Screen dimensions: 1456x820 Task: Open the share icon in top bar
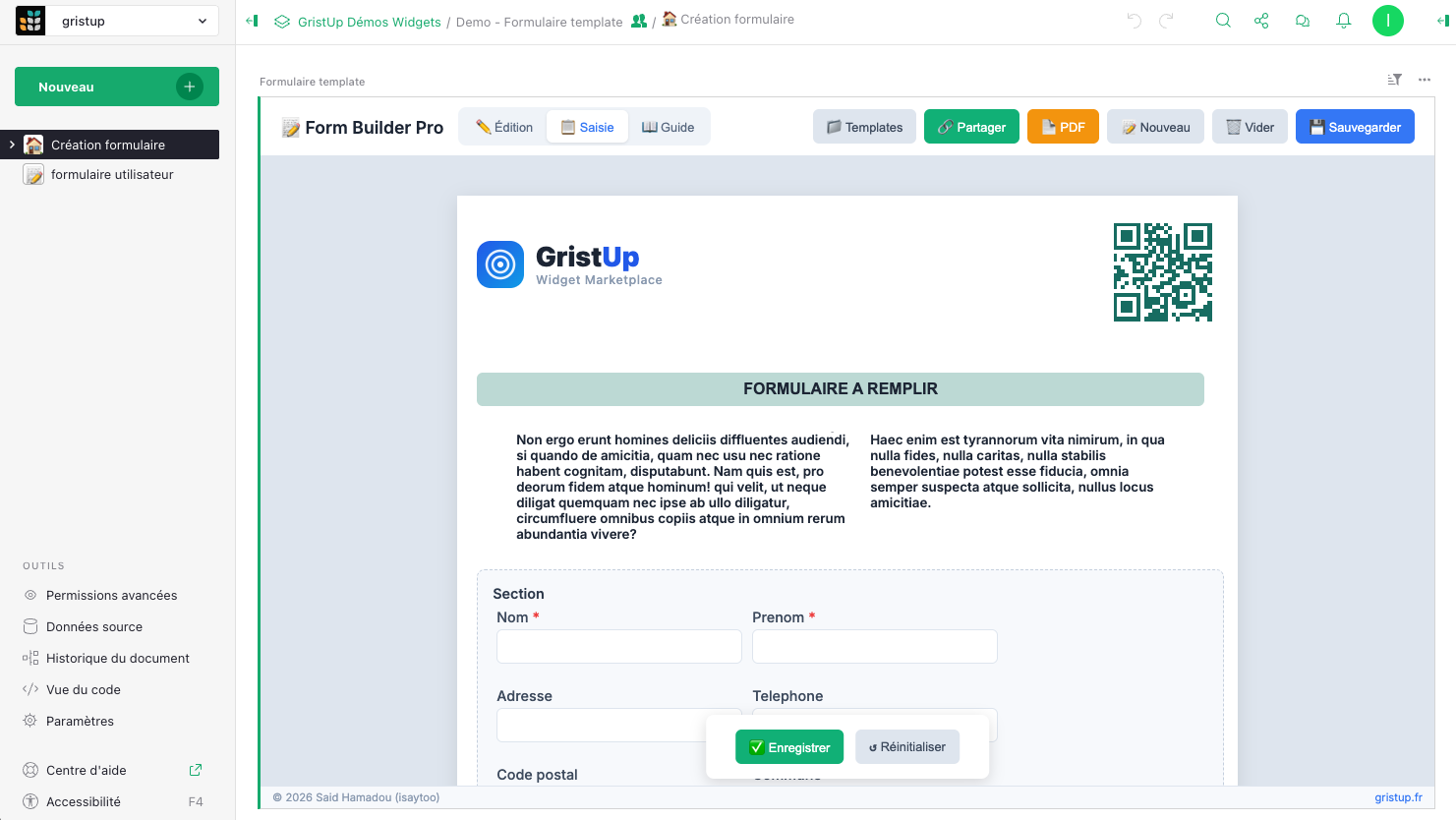coord(1261,21)
